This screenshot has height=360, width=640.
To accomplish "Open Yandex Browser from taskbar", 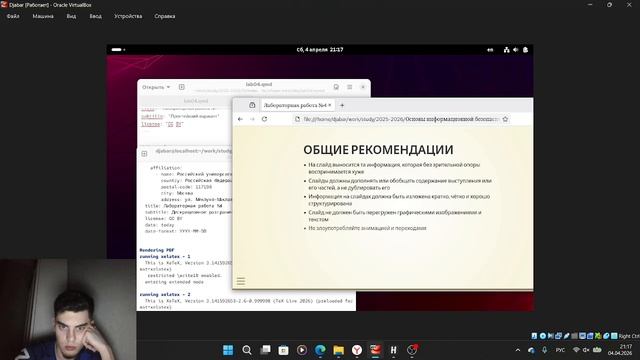I will [357, 350].
